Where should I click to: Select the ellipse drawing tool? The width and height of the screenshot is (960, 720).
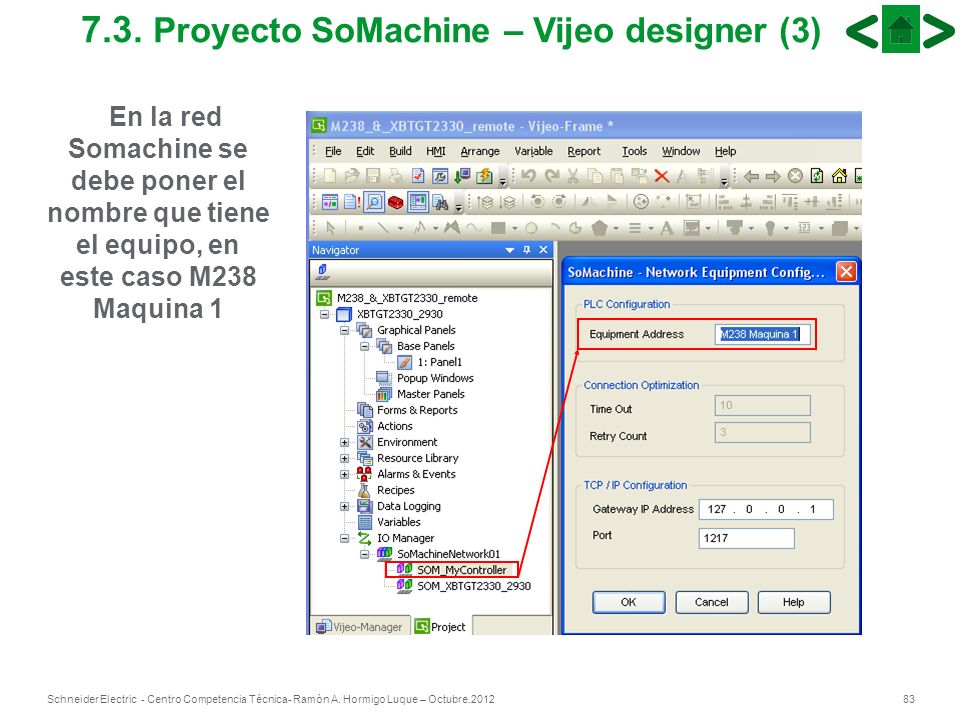531,228
